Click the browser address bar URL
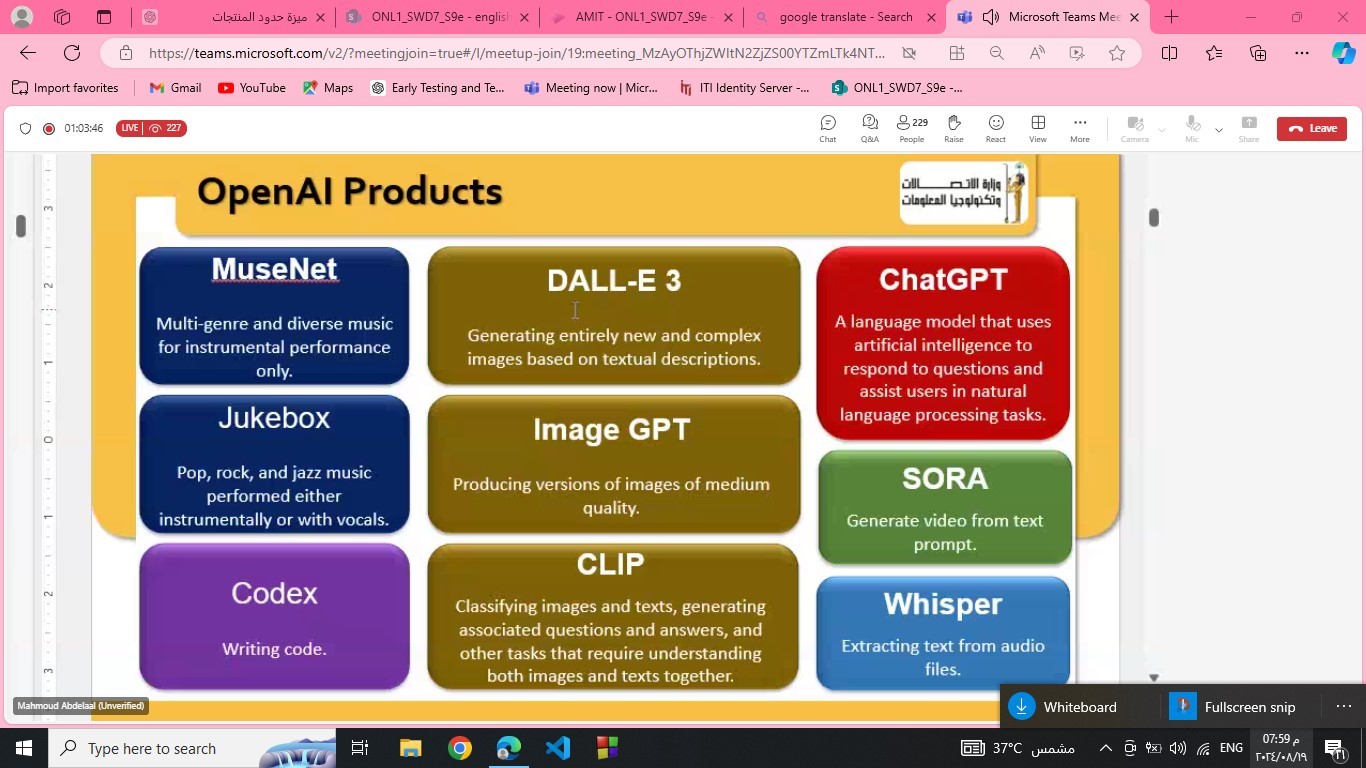 point(516,53)
